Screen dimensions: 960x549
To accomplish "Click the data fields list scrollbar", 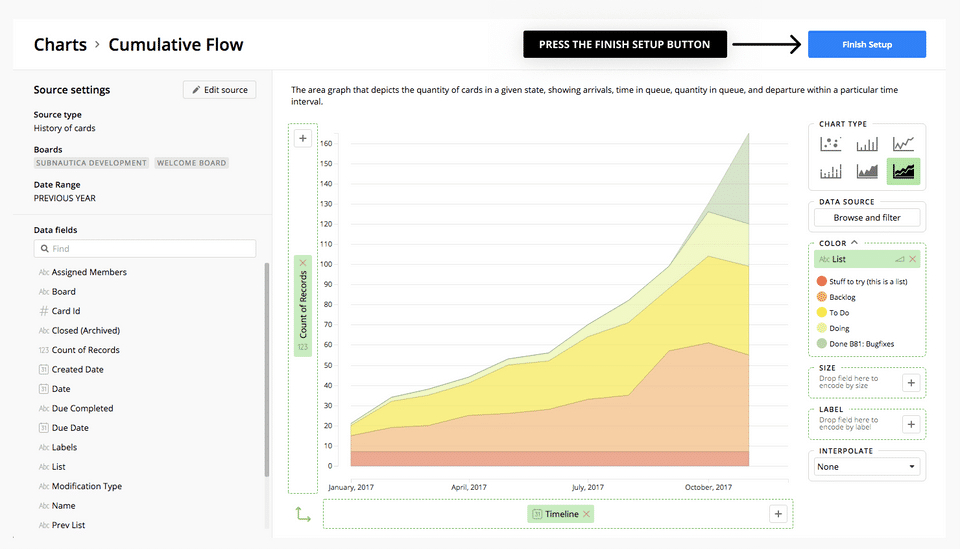I will (x=266, y=370).
